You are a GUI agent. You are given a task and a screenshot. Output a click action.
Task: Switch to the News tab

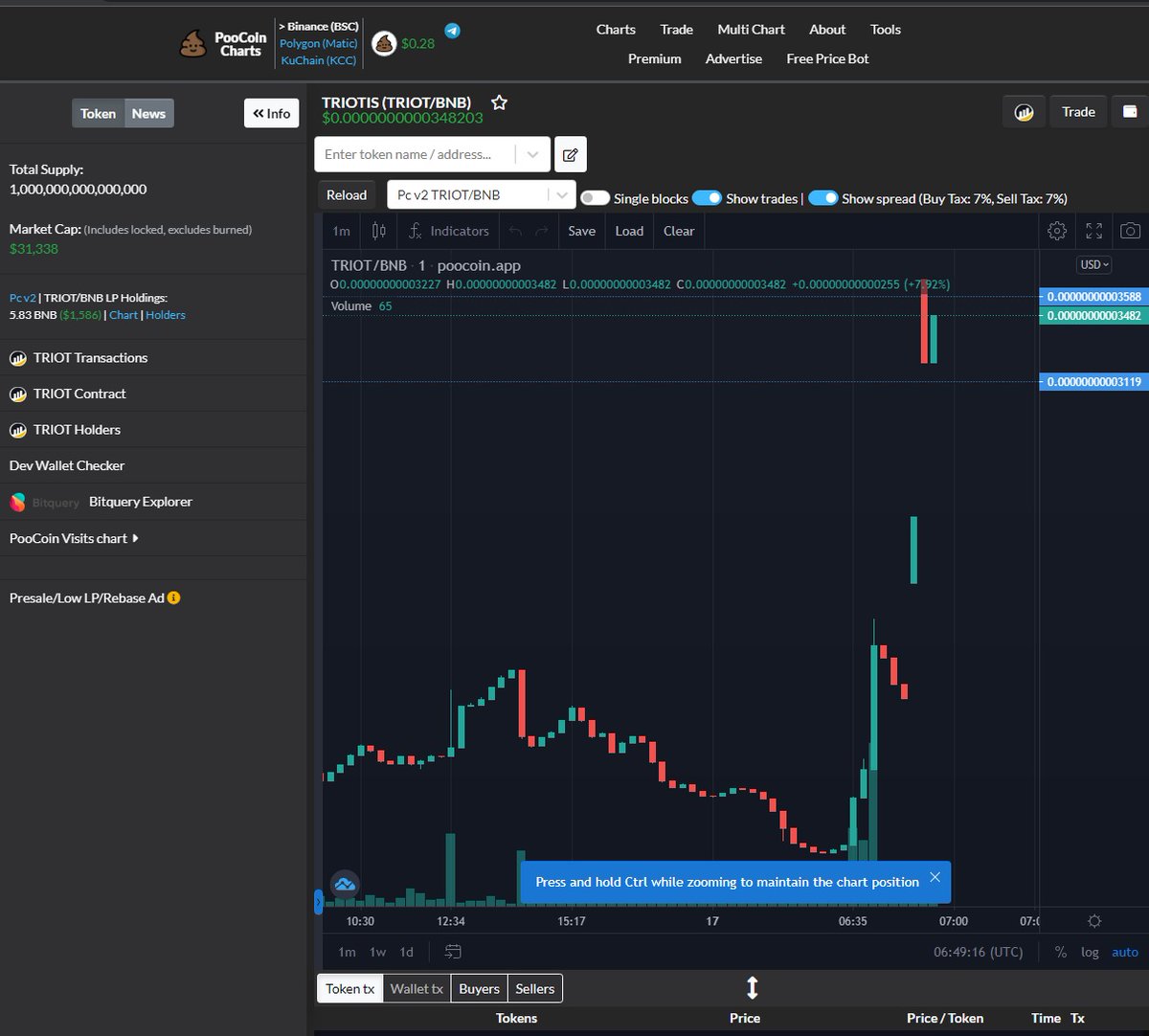coord(148,113)
